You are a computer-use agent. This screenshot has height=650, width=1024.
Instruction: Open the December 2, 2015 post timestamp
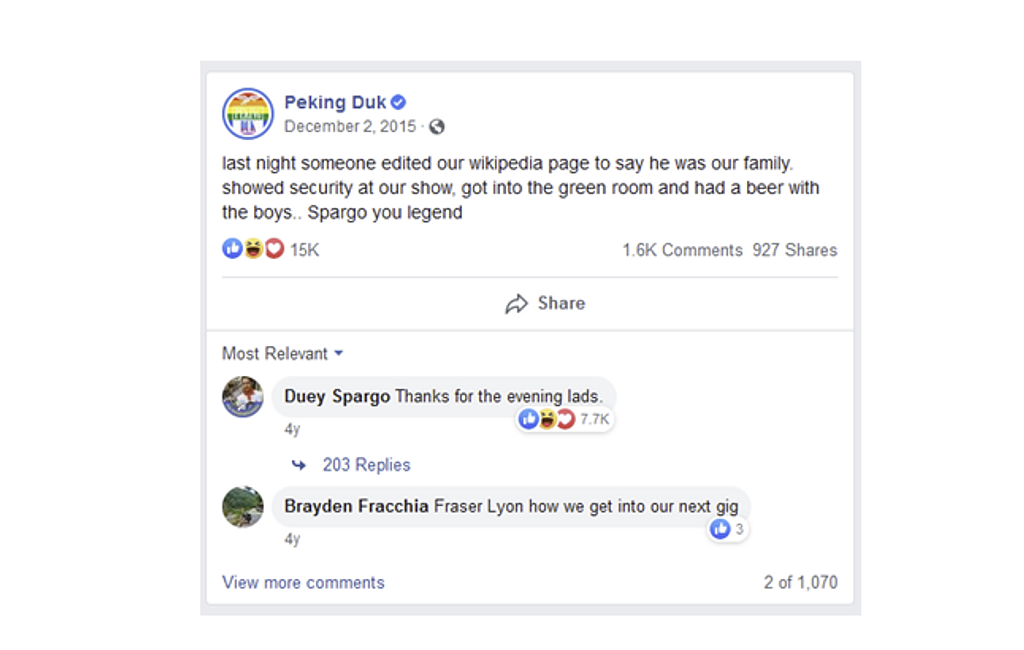click(350, 127)
